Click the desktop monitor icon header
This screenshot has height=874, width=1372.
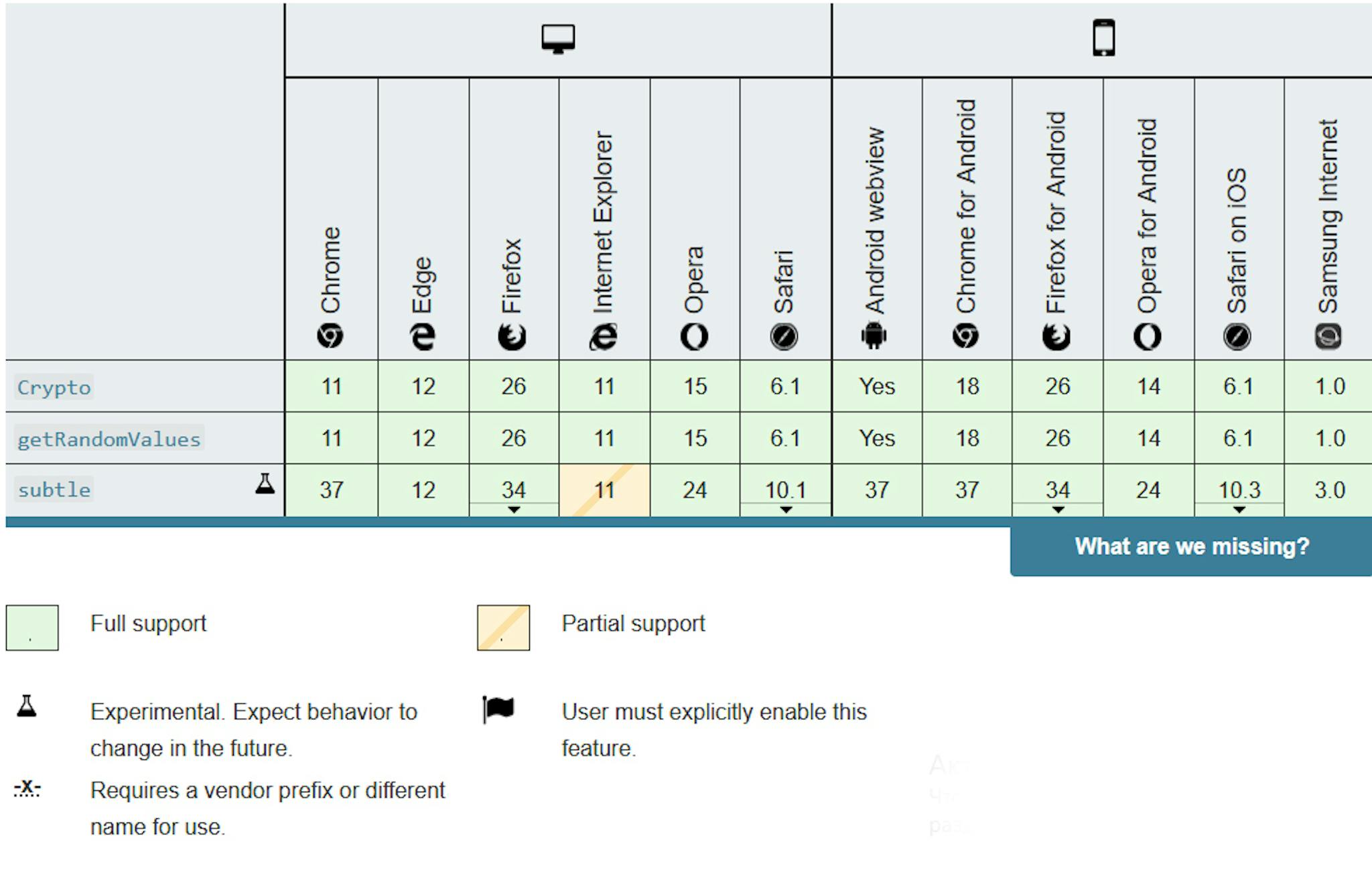click(558, 39)
